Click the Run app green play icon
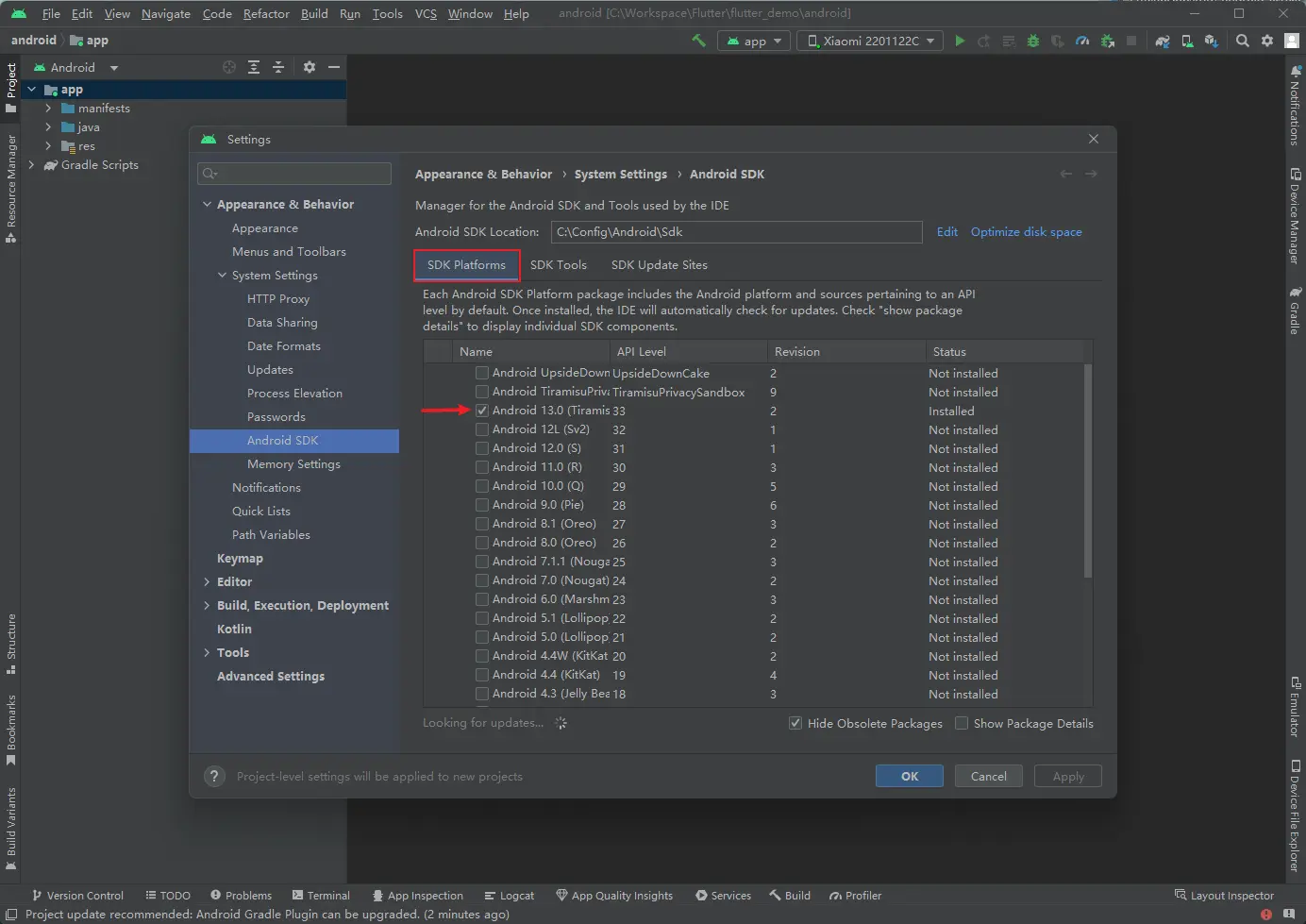 960,41
